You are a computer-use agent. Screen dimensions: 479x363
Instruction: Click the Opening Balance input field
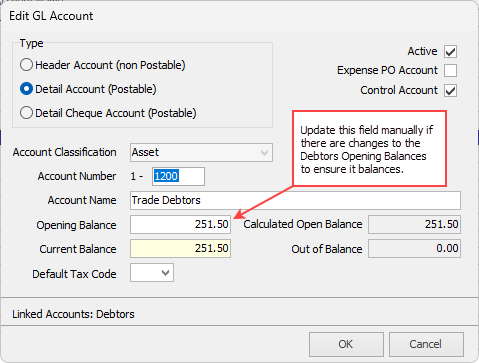[x=180, y=224]
